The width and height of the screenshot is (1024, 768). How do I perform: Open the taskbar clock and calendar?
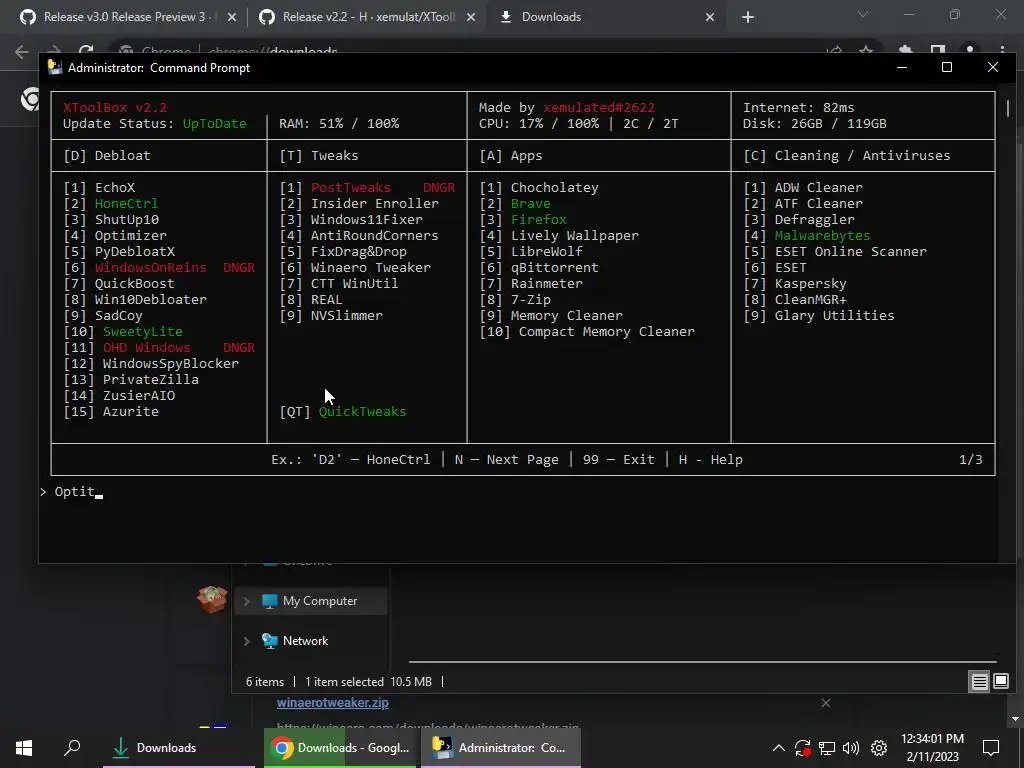coord(932,748)
